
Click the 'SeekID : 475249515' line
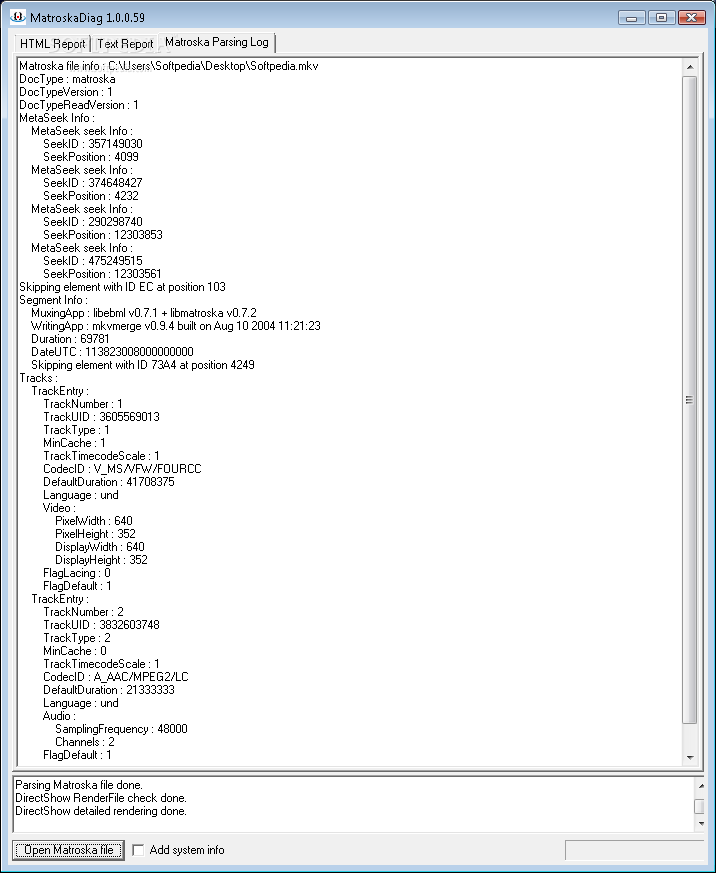click(x=92, y=261)
